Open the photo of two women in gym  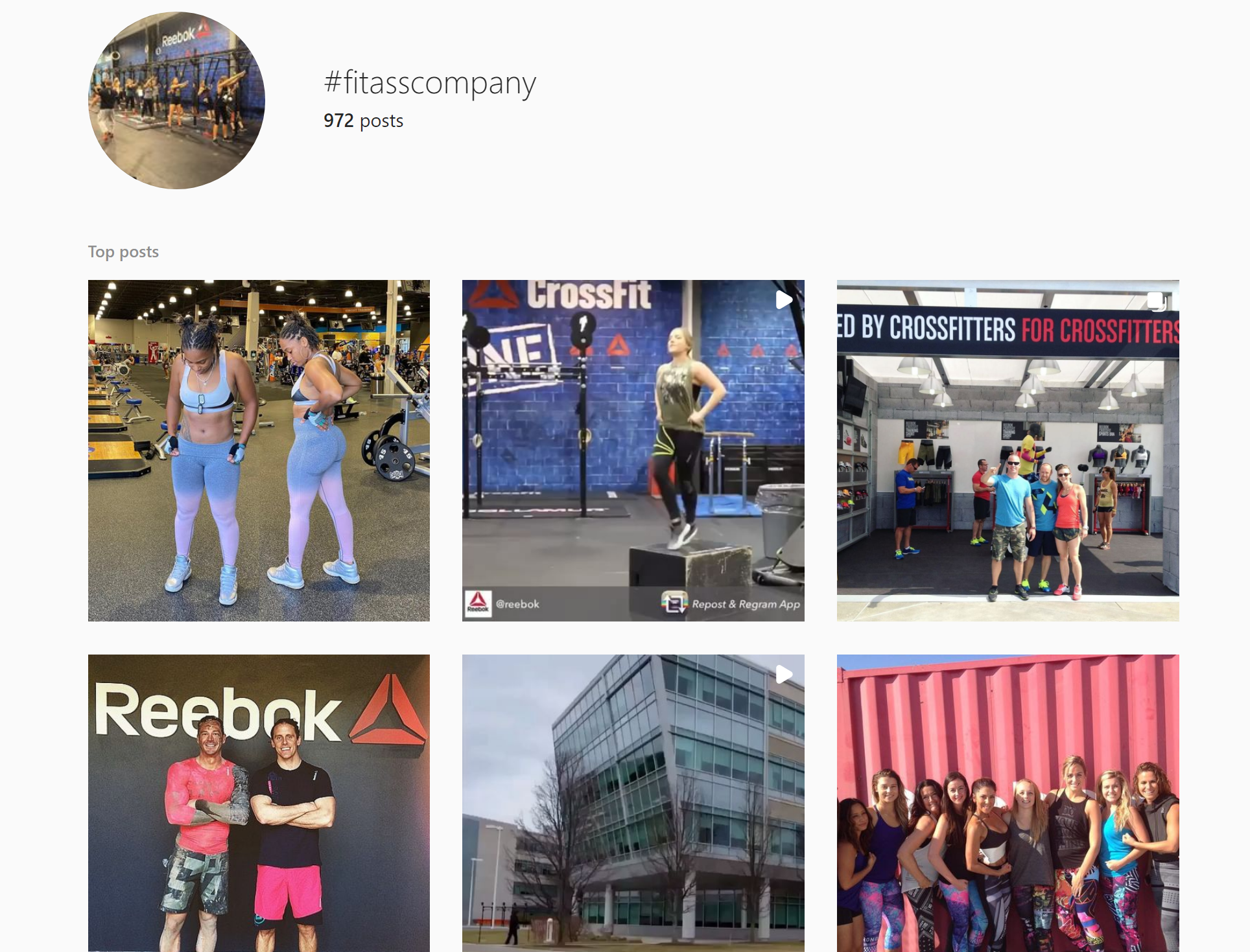[259, 450]
